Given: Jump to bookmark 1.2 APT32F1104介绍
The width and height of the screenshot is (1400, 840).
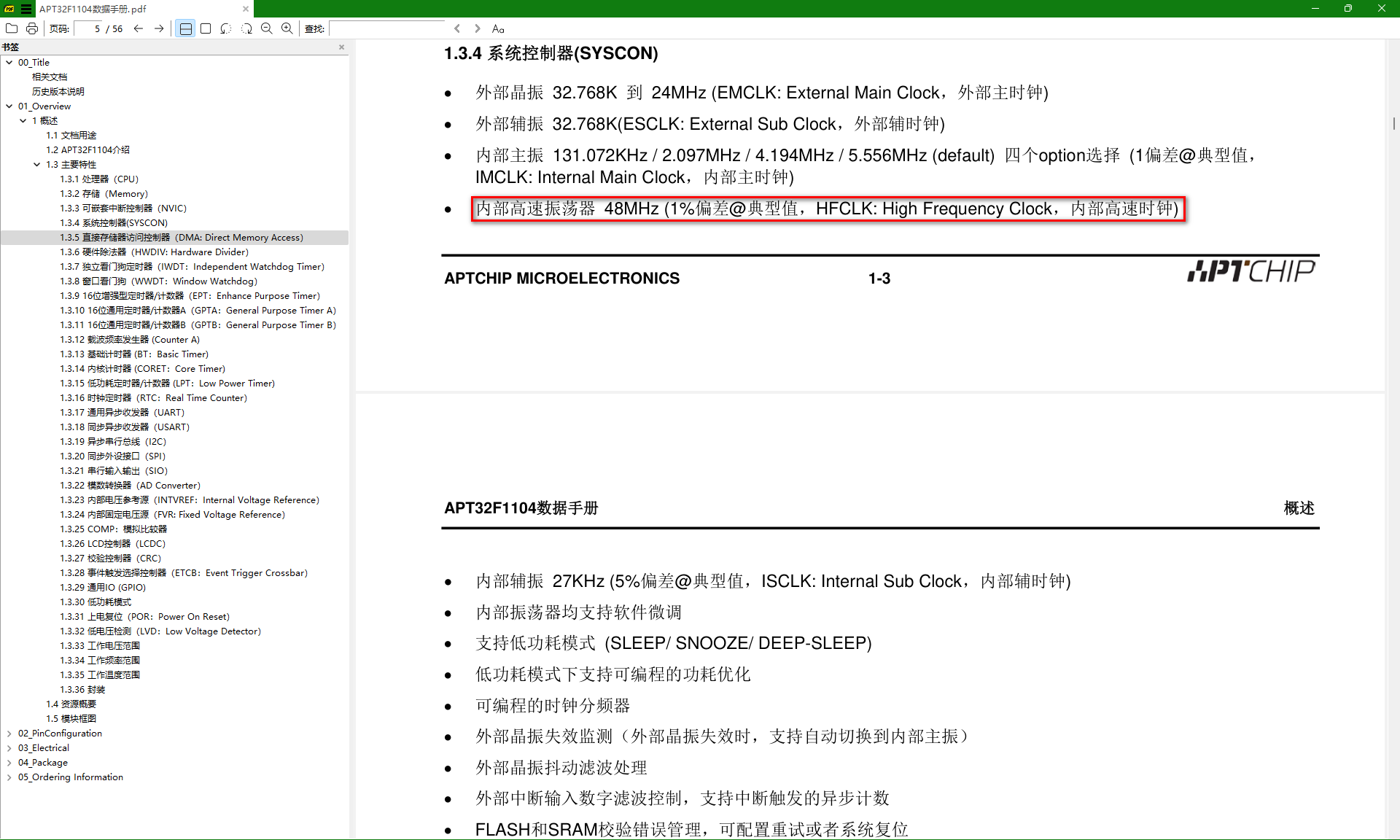Looking at the screenshot, I should pos(87,150).
